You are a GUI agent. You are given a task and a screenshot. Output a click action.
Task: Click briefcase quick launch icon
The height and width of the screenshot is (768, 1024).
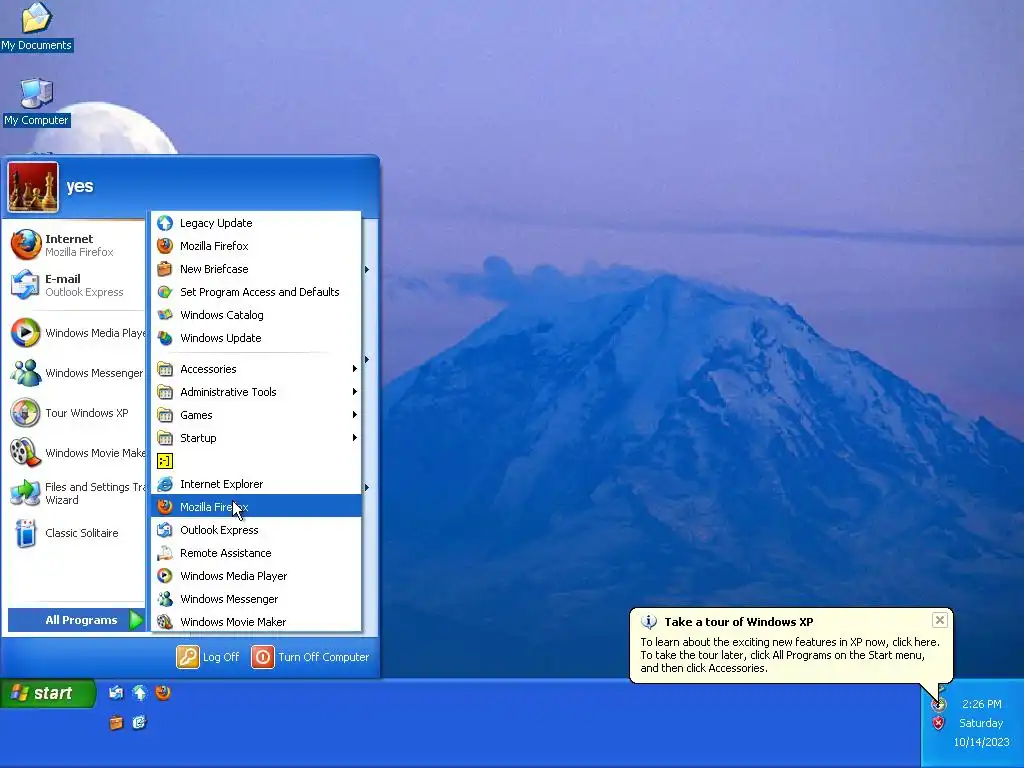tap(116, 722)
